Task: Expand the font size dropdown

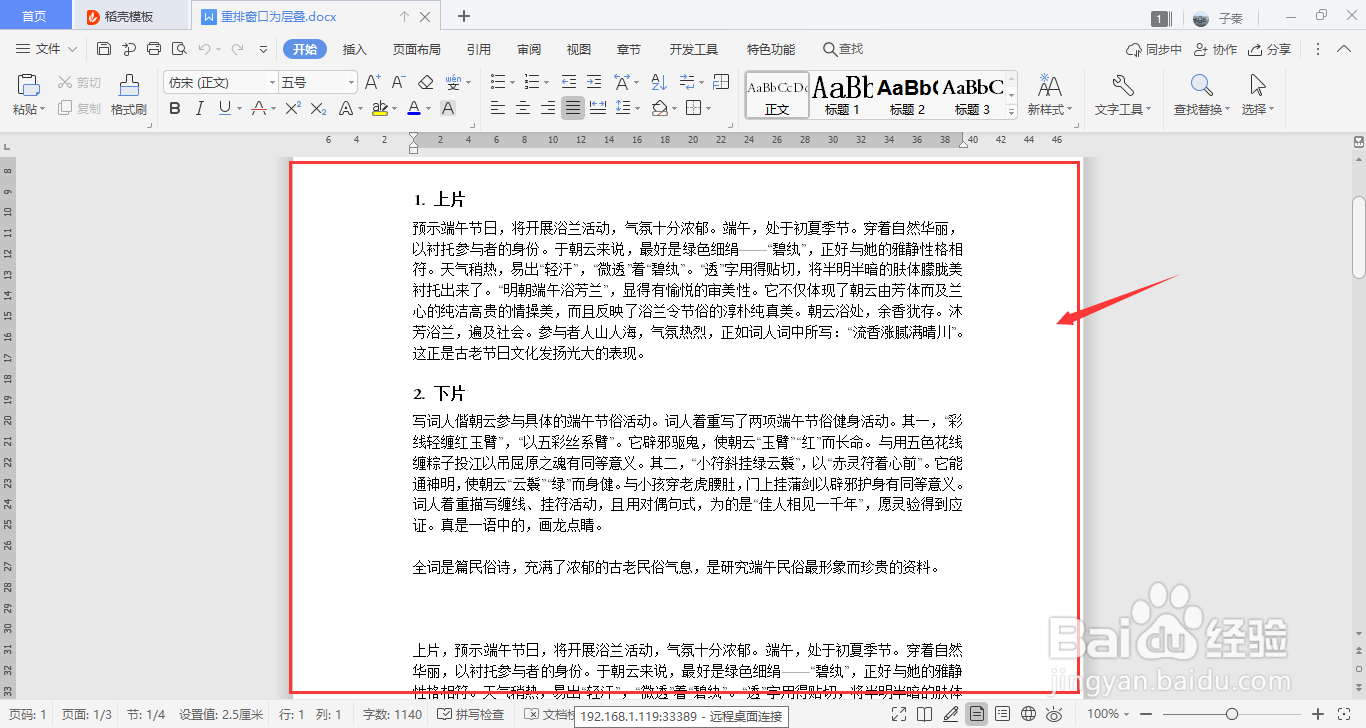Action: [354, 82]
